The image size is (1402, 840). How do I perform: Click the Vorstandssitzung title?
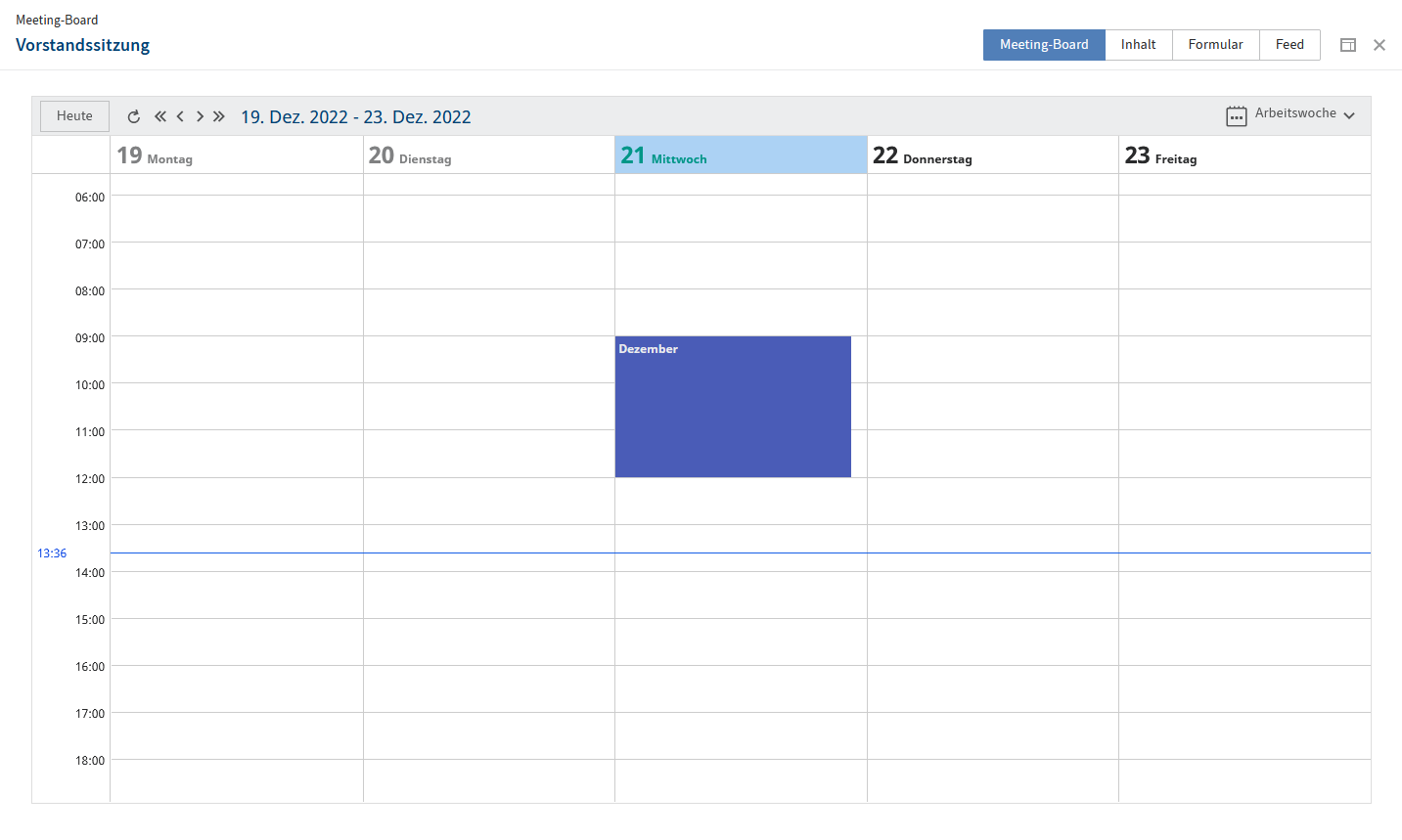83,45
